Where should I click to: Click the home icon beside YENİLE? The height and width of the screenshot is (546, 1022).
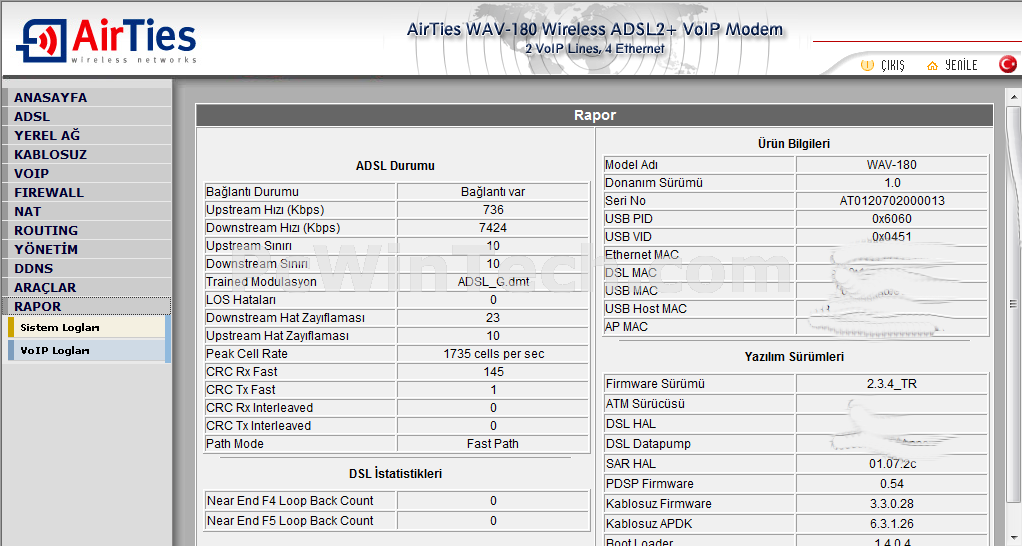(932, 65)
